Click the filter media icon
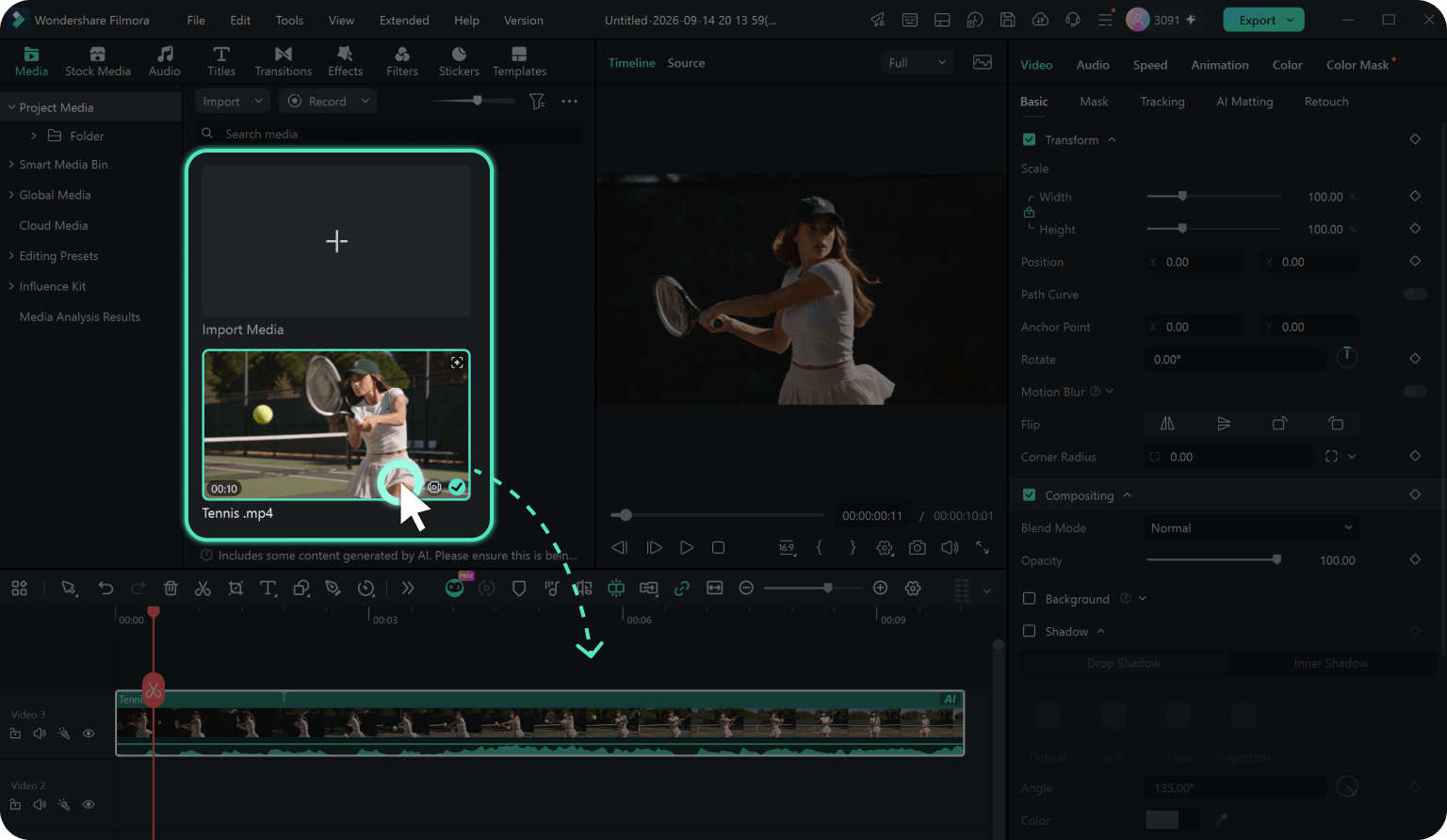Image resolution: width=1447 pixels, height=840 pixels. pos(537,101)
